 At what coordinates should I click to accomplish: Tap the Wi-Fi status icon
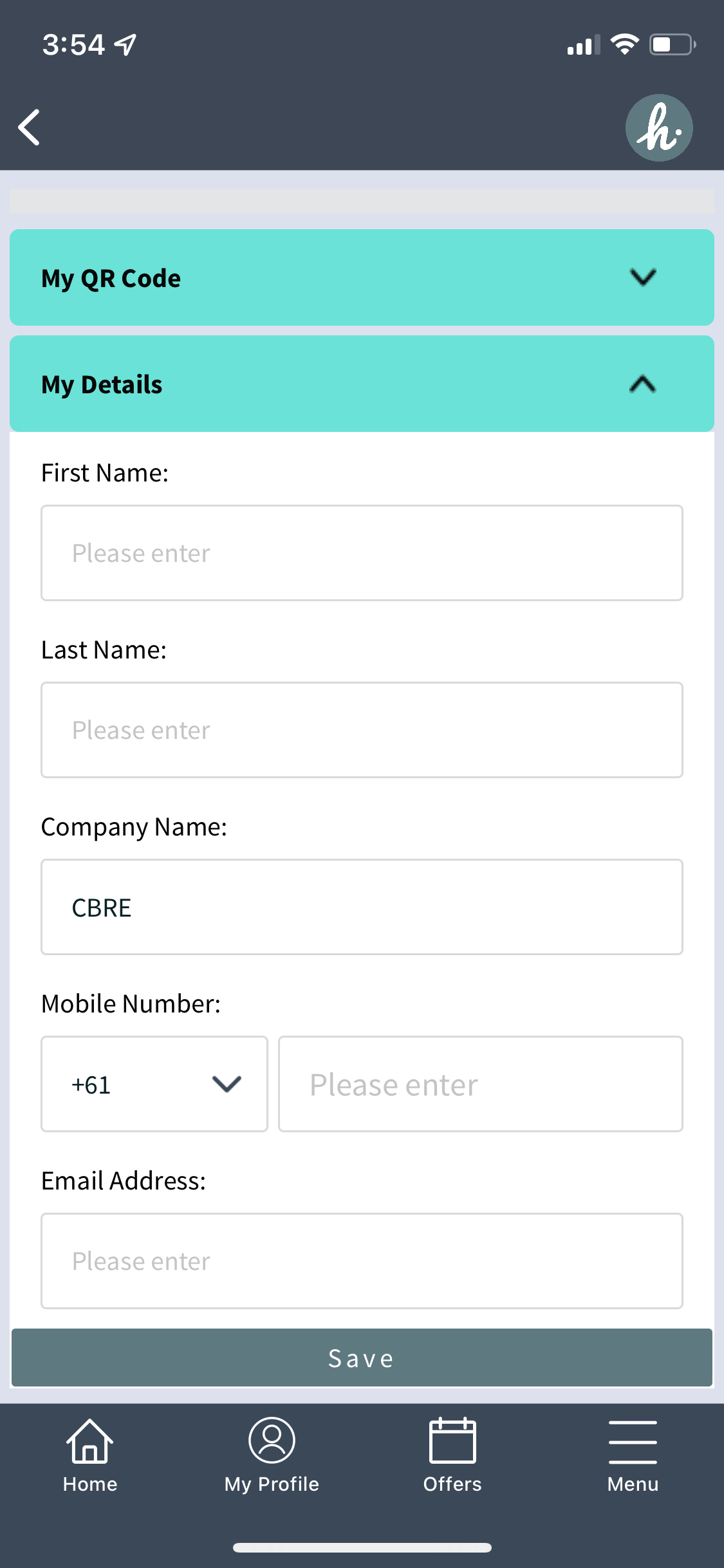point(624,44)
